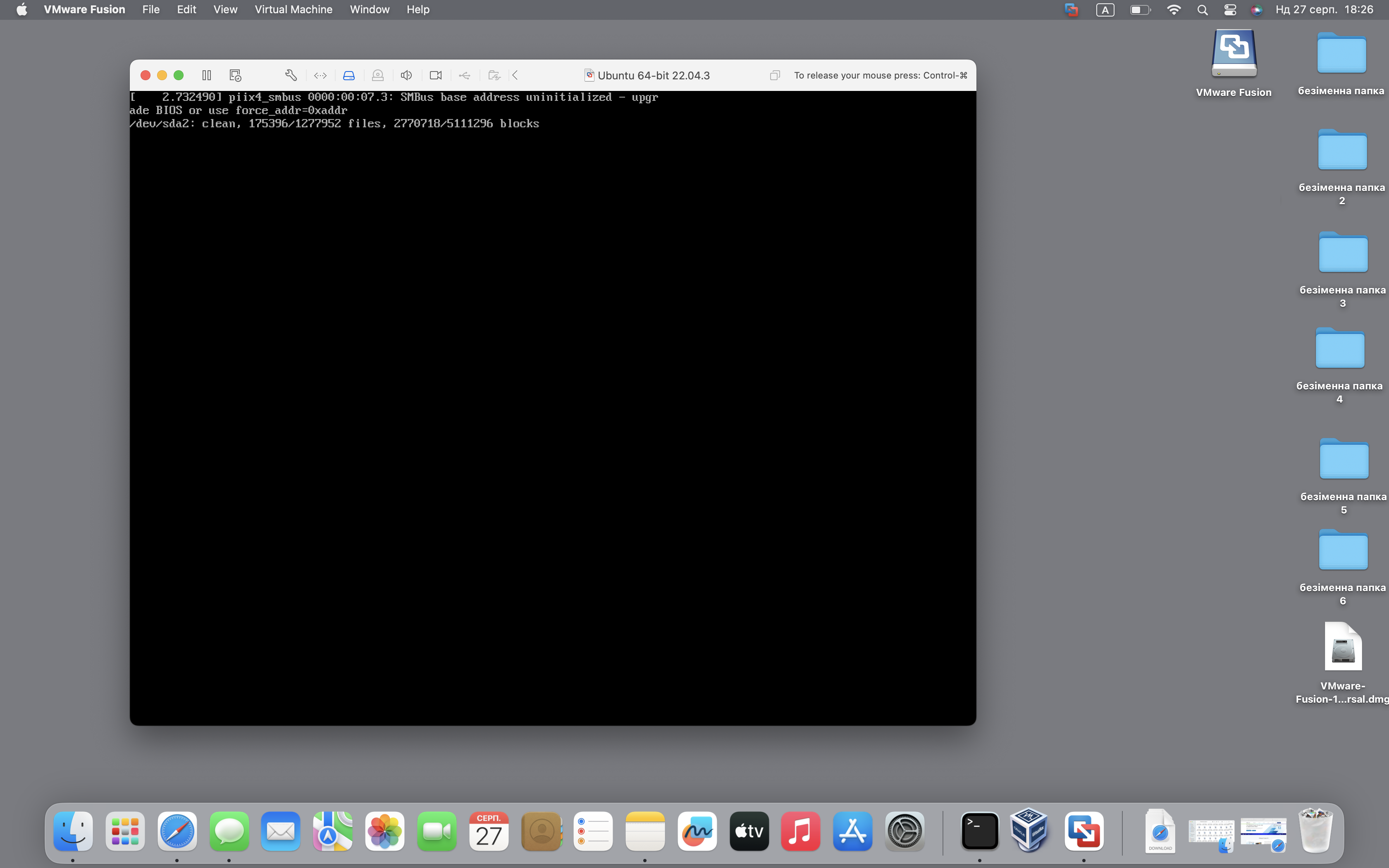This screenshot has width=1389, height=868.
Task: Open VirtualBox from the dock
Action: [x=1029, y=830]
